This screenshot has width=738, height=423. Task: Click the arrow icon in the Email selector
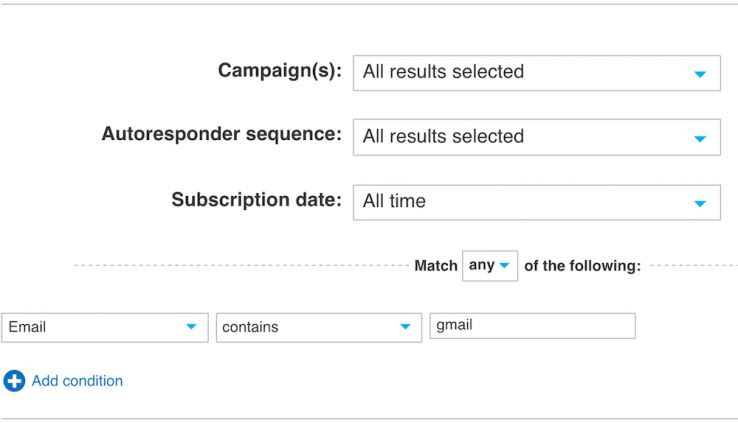coord(190,327)
